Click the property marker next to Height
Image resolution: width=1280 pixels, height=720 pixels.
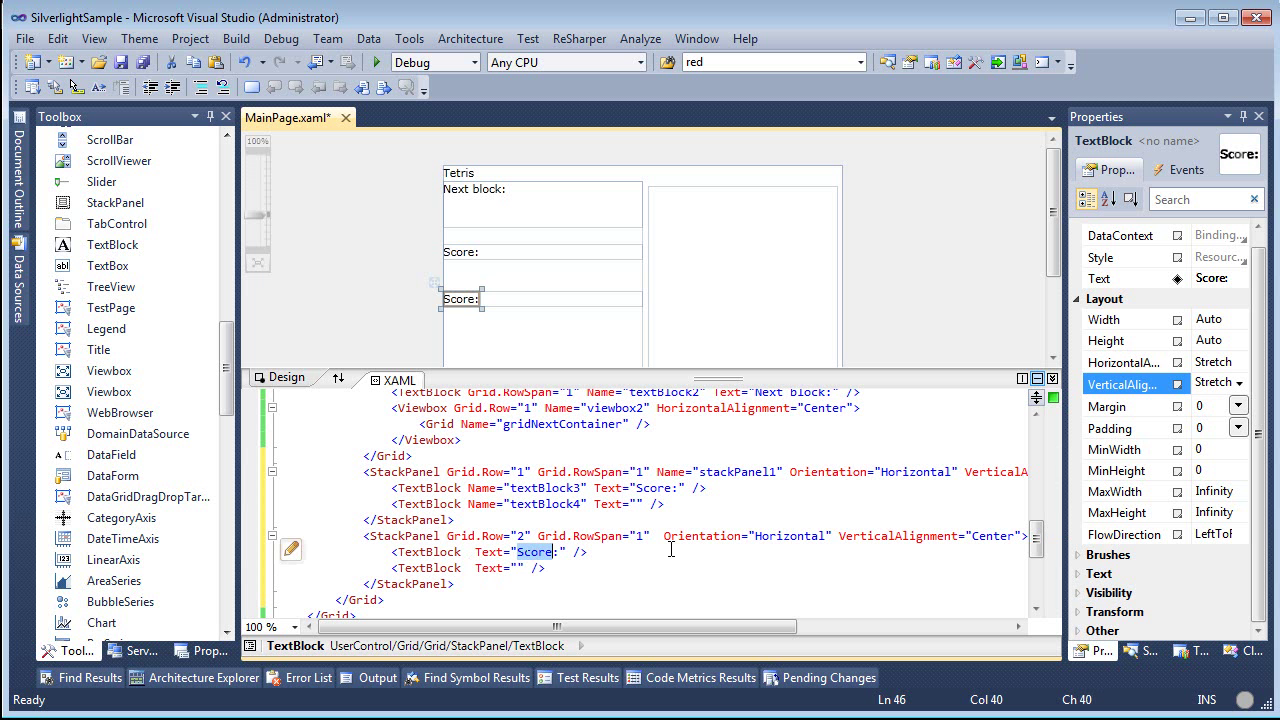click(1177, 341)
